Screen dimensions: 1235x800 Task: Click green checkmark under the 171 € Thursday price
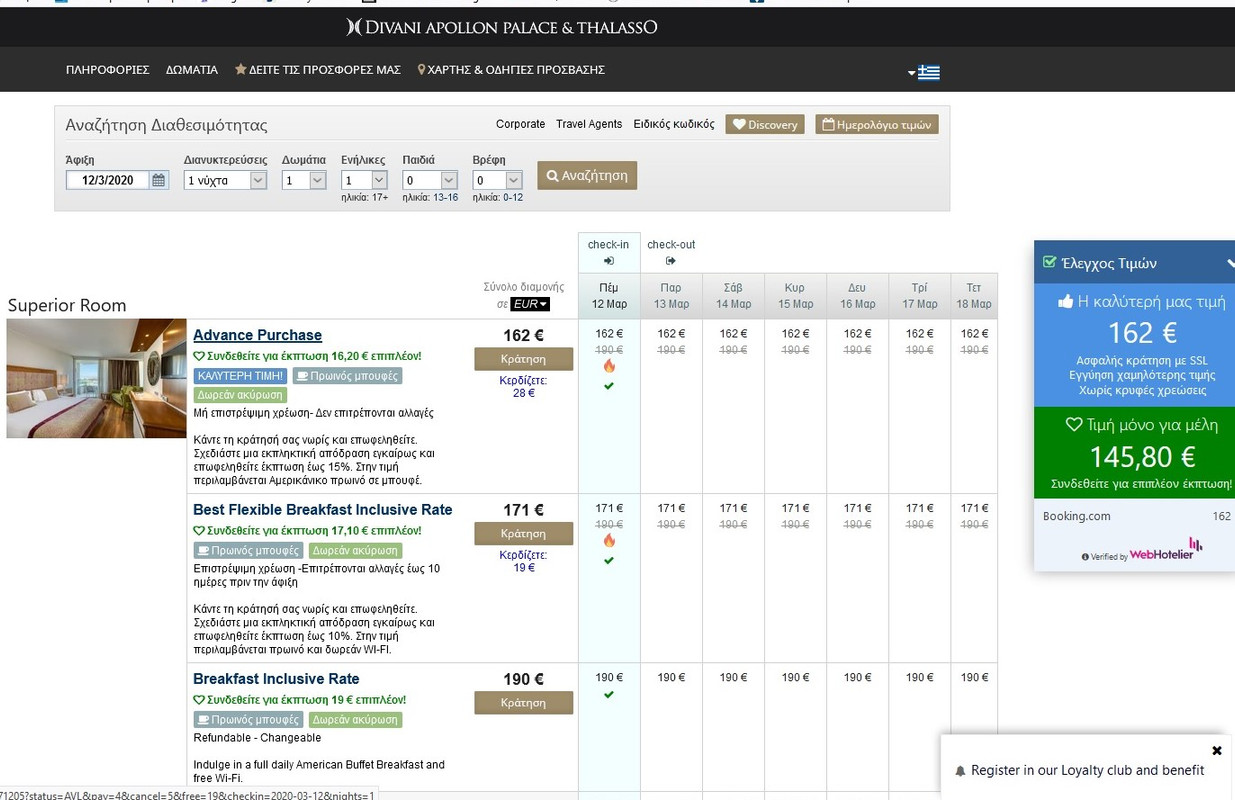point(609,560)
